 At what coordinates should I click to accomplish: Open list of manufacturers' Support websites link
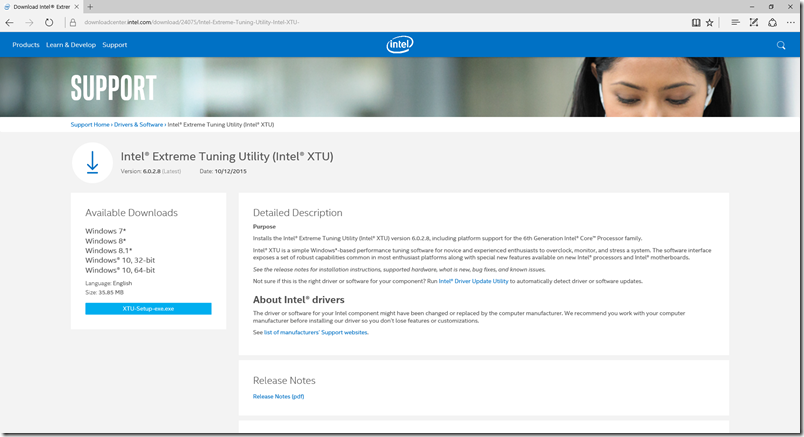tap(316, 332)
